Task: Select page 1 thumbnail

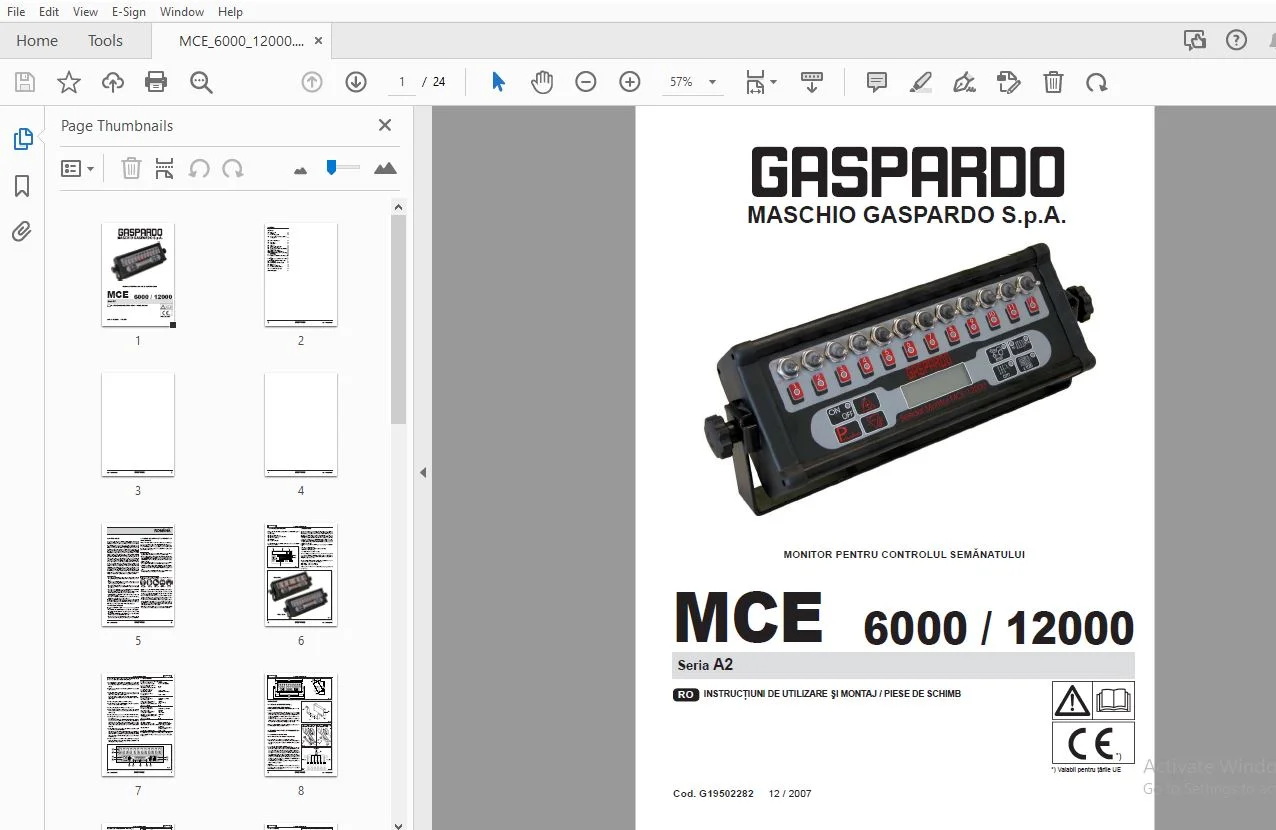Action: tap(138, 275)
